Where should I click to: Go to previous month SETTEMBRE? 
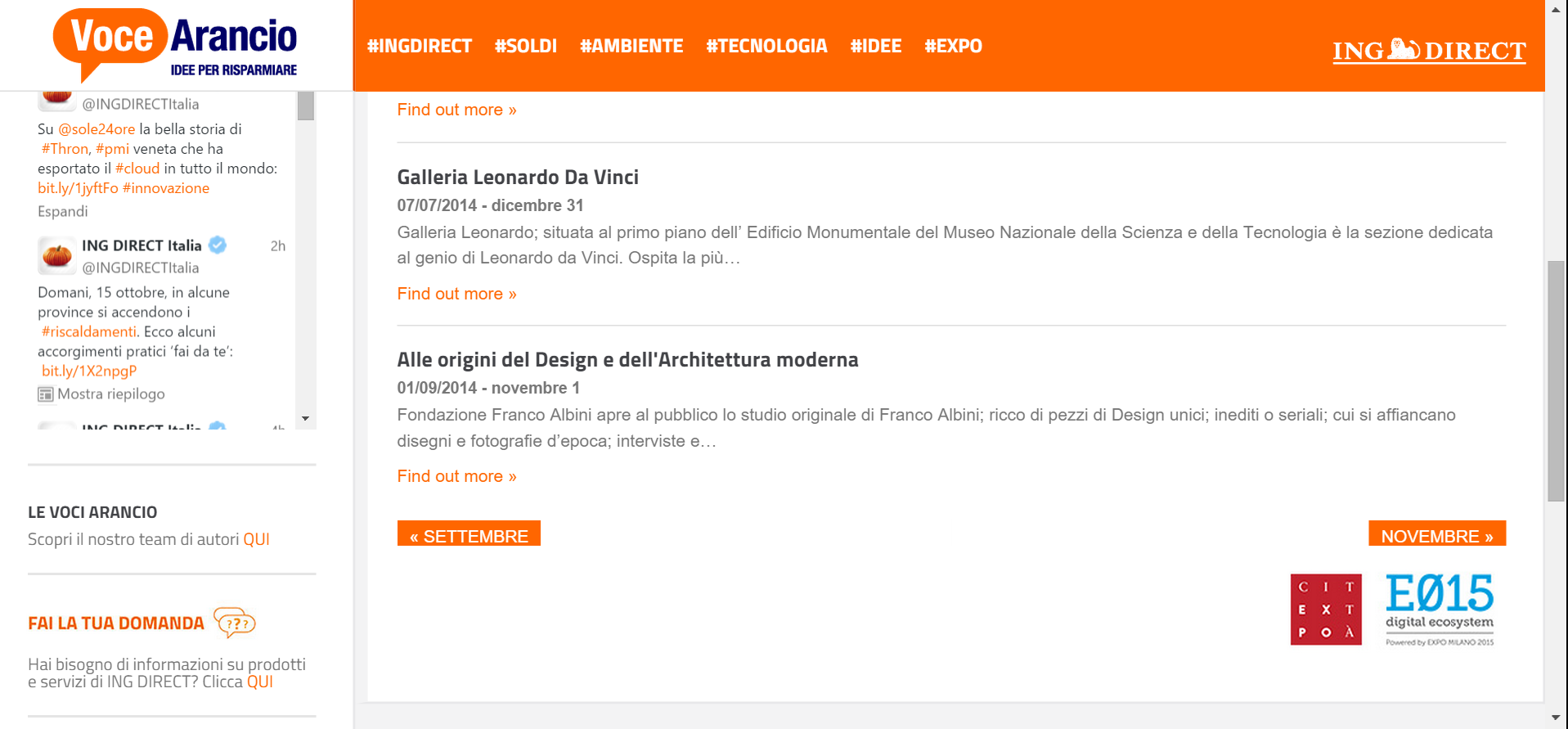tap(469, 535)
